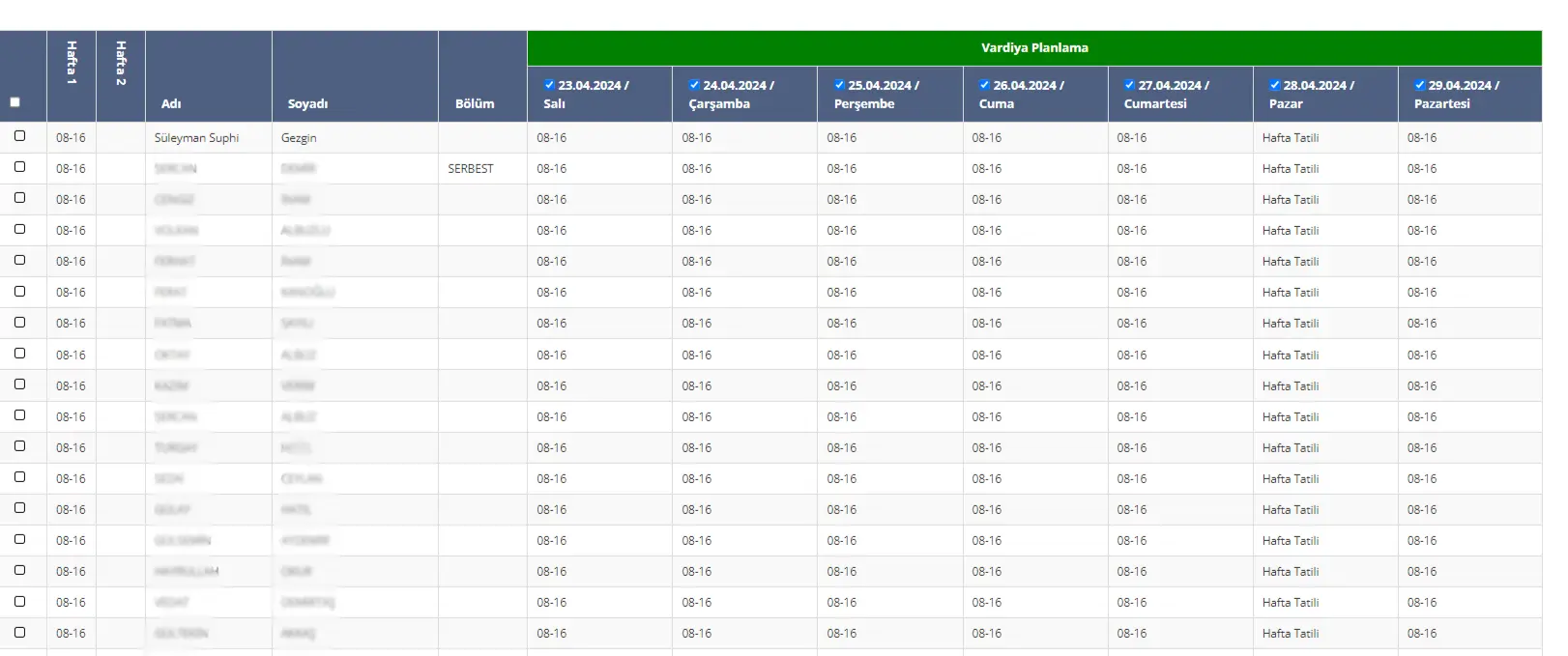Viewport: 1568px width, 656px height.
Task: Uncheck the 26.04.2024 Cuma date checkbox
Action: click(x=984, y=85)
